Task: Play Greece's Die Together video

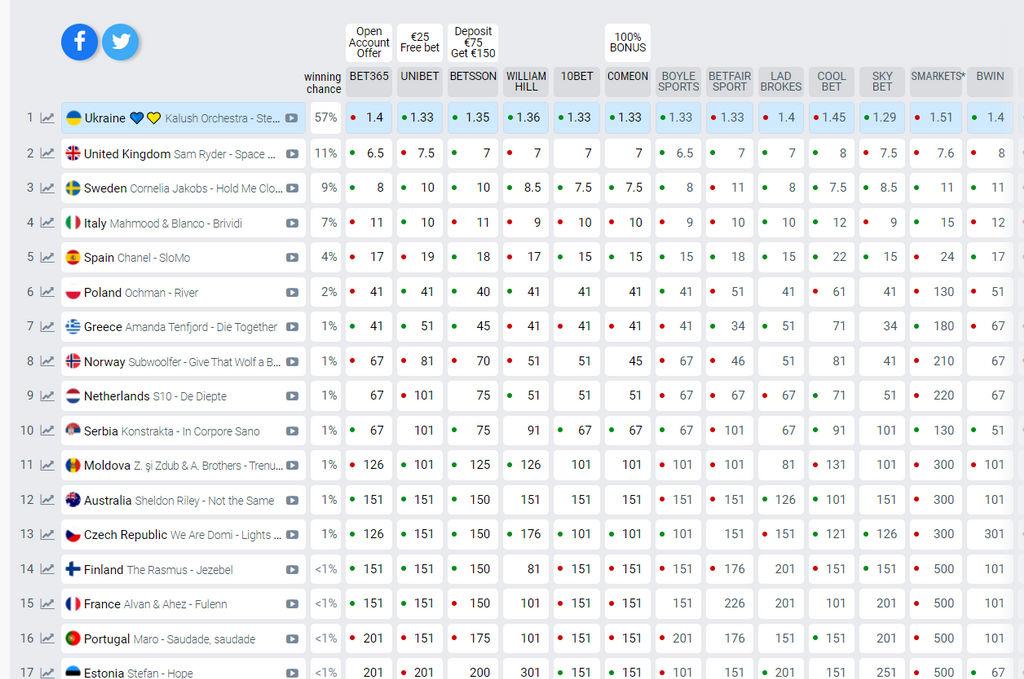Action: point(292,326)
